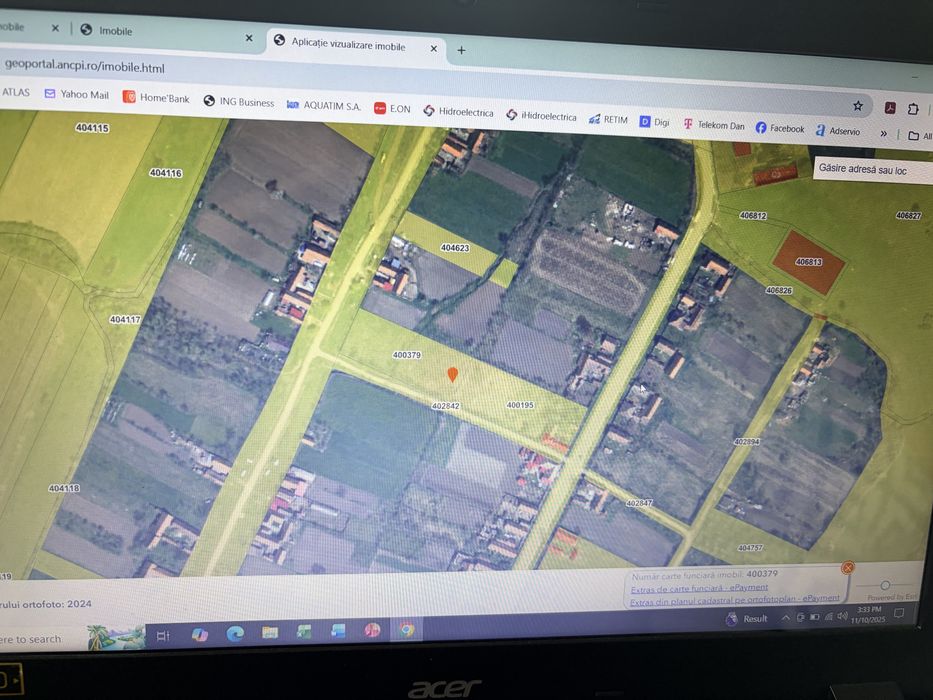
Task: Open the RETIM bookmark
Action: point(608,120)
